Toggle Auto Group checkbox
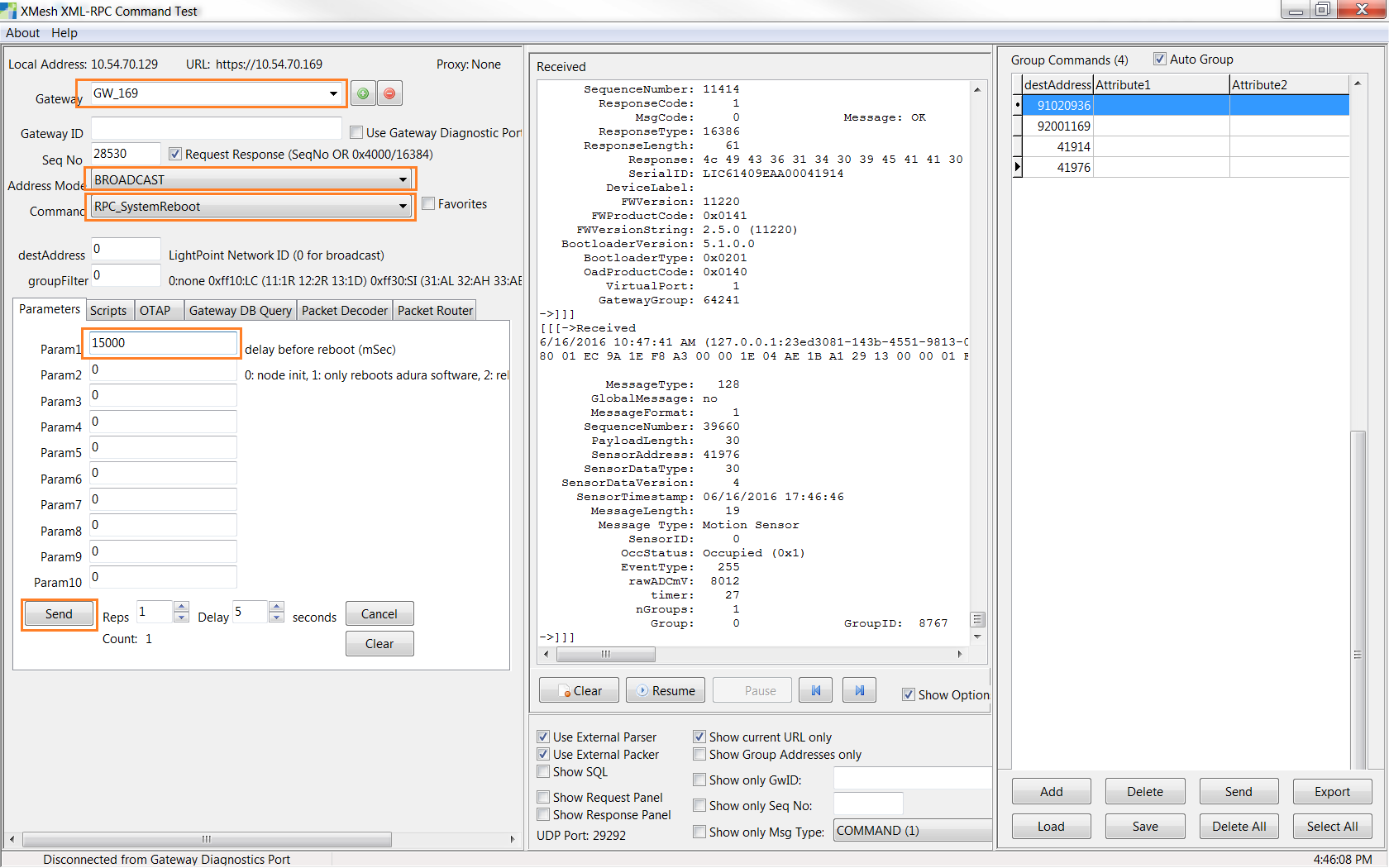 (1160, 59)
